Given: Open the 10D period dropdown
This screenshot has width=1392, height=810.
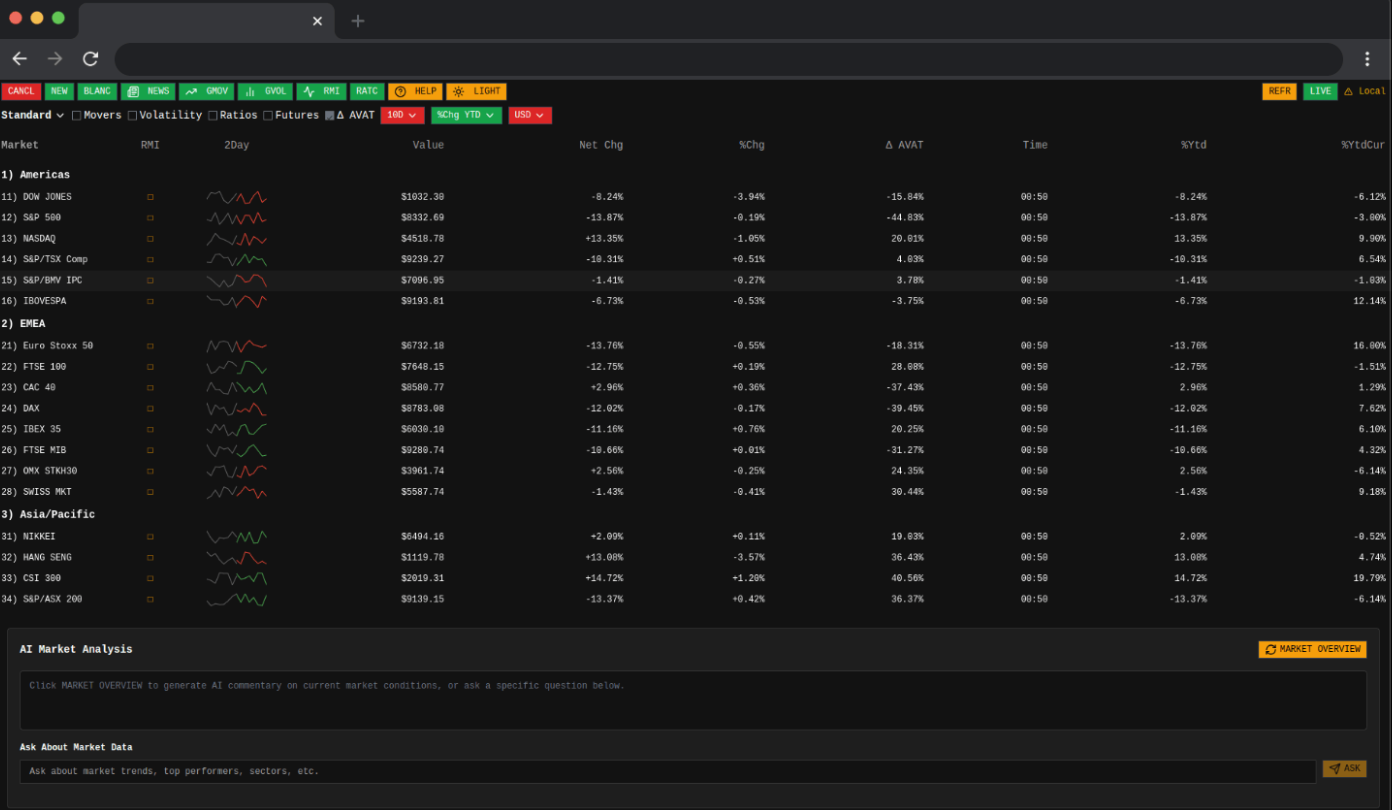Looking at the screenshot, I should (402, 115).
